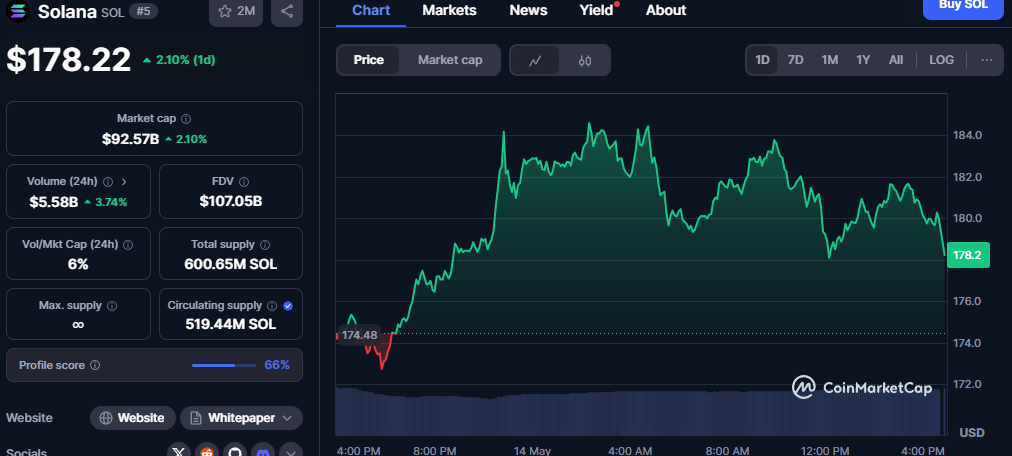
Task: Open the Whitepaper dropdown
Action: [x=241, y=418]
